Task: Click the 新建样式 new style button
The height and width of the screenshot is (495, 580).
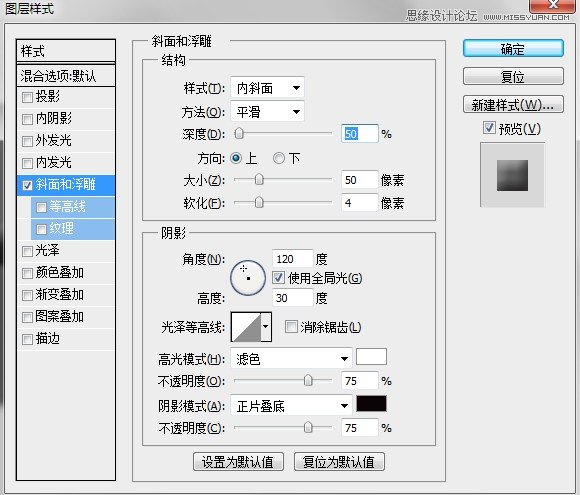Action: tap(513, 105)
